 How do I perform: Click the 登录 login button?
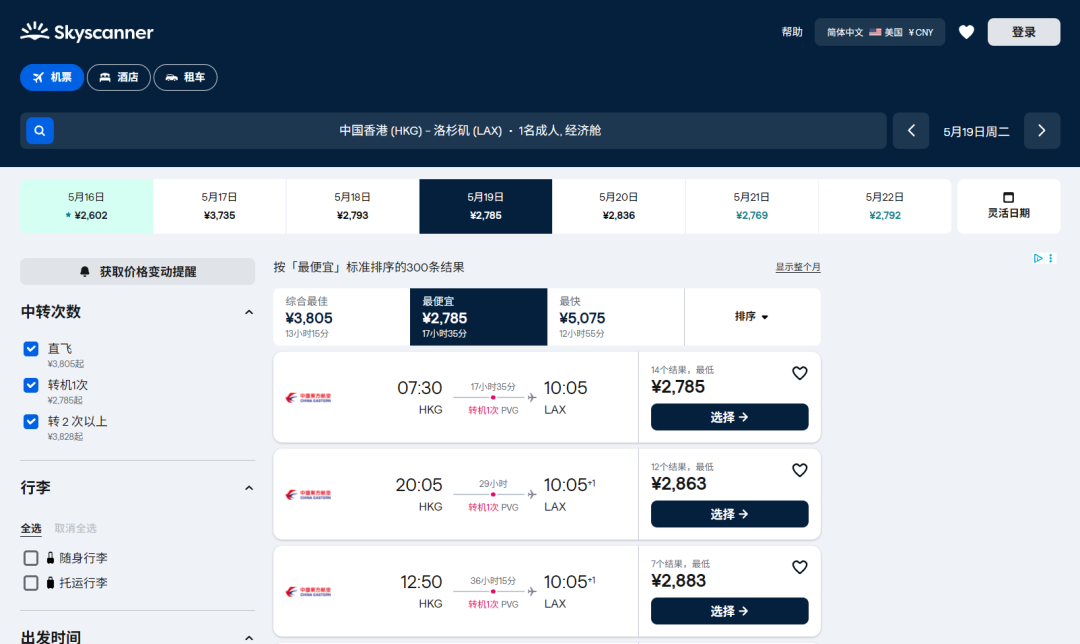[x=1023, y=32]
